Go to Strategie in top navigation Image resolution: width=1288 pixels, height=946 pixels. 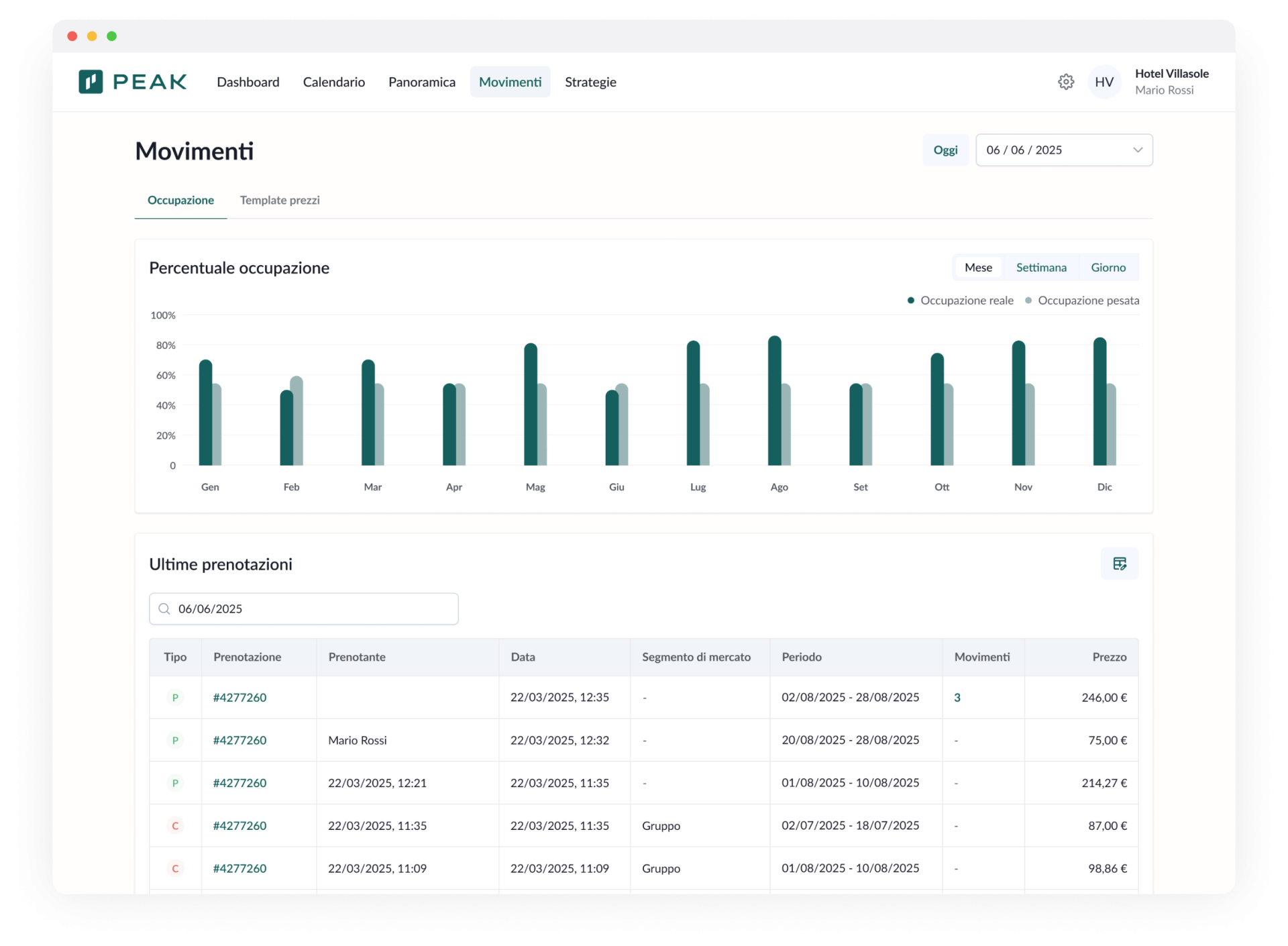point(590,82)
